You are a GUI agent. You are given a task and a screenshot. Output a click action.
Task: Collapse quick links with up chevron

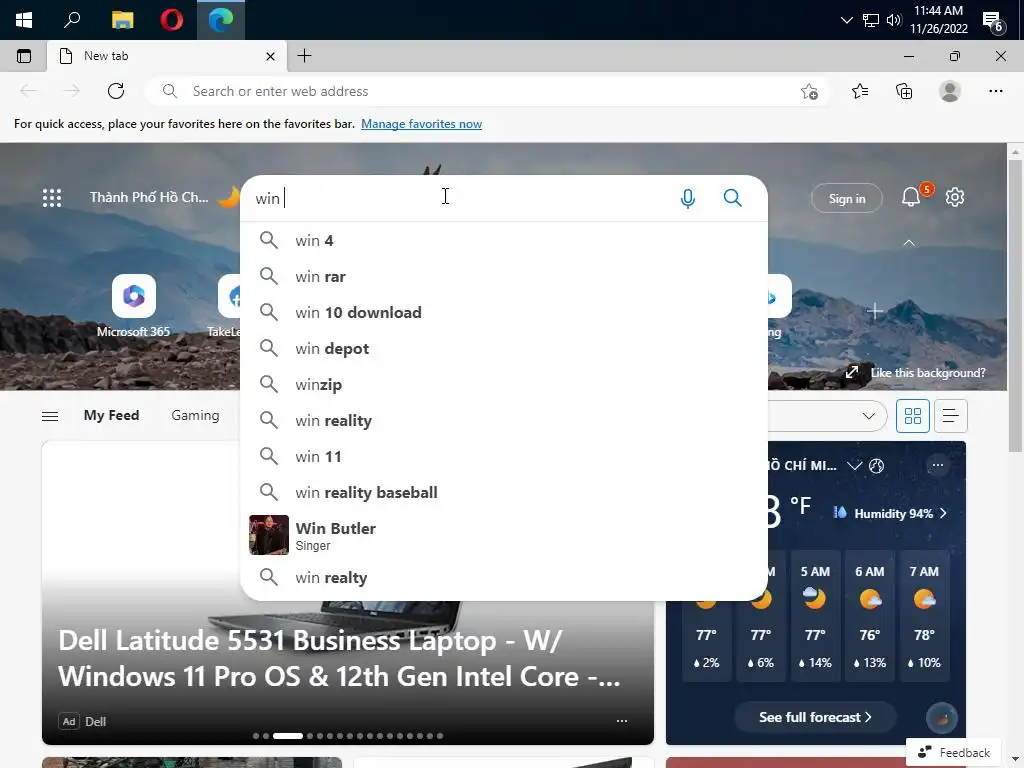908,243
